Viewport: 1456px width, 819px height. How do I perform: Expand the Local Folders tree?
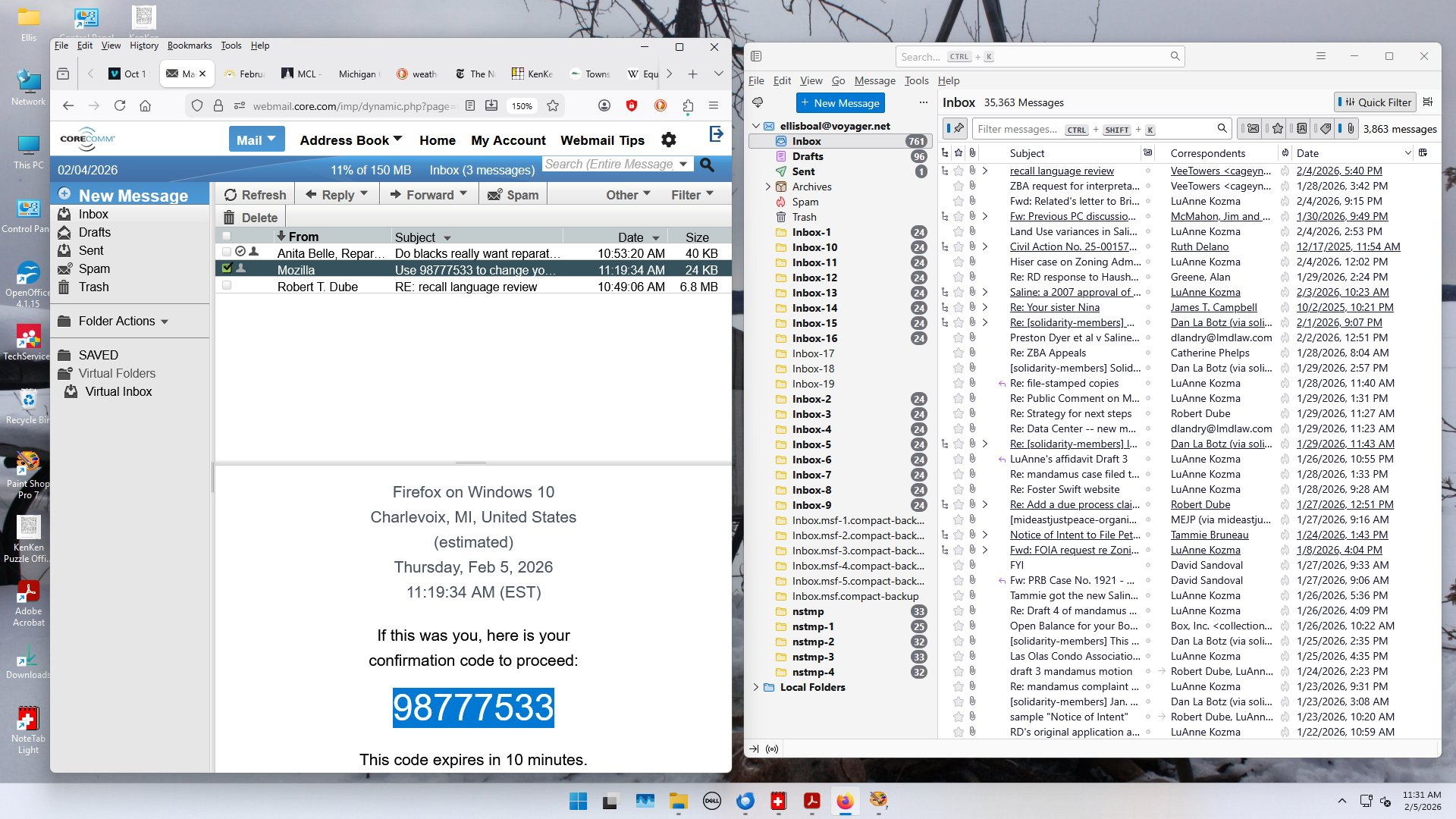tap(755, 687)
